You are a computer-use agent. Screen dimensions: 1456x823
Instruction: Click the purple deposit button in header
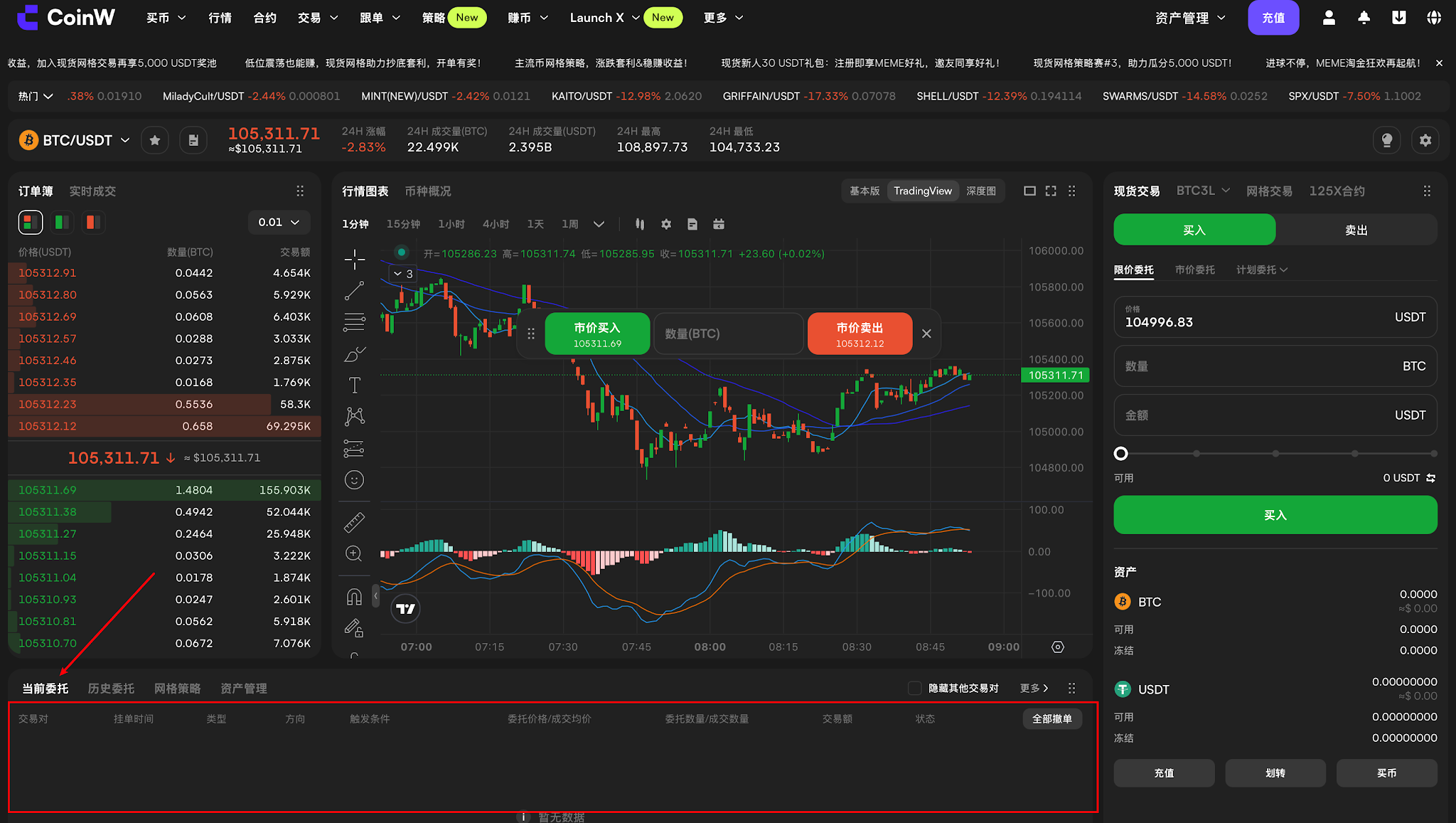pyautogui.click(x=1273, y=18)
